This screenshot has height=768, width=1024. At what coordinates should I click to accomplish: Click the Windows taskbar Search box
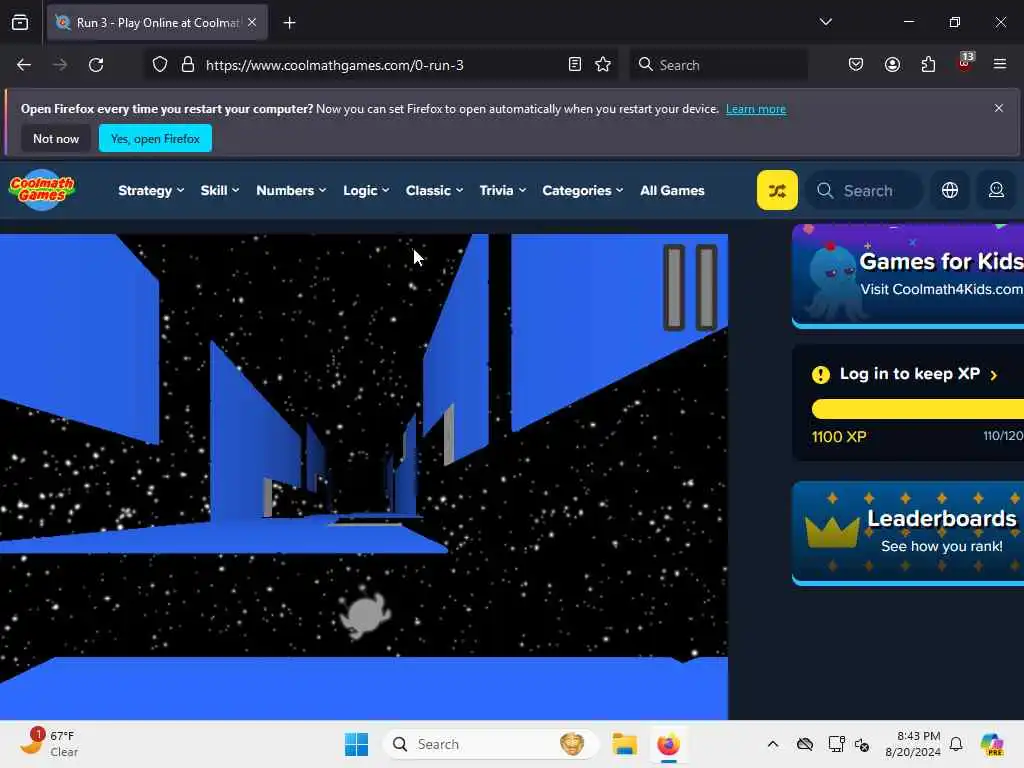tap(491, 744)
